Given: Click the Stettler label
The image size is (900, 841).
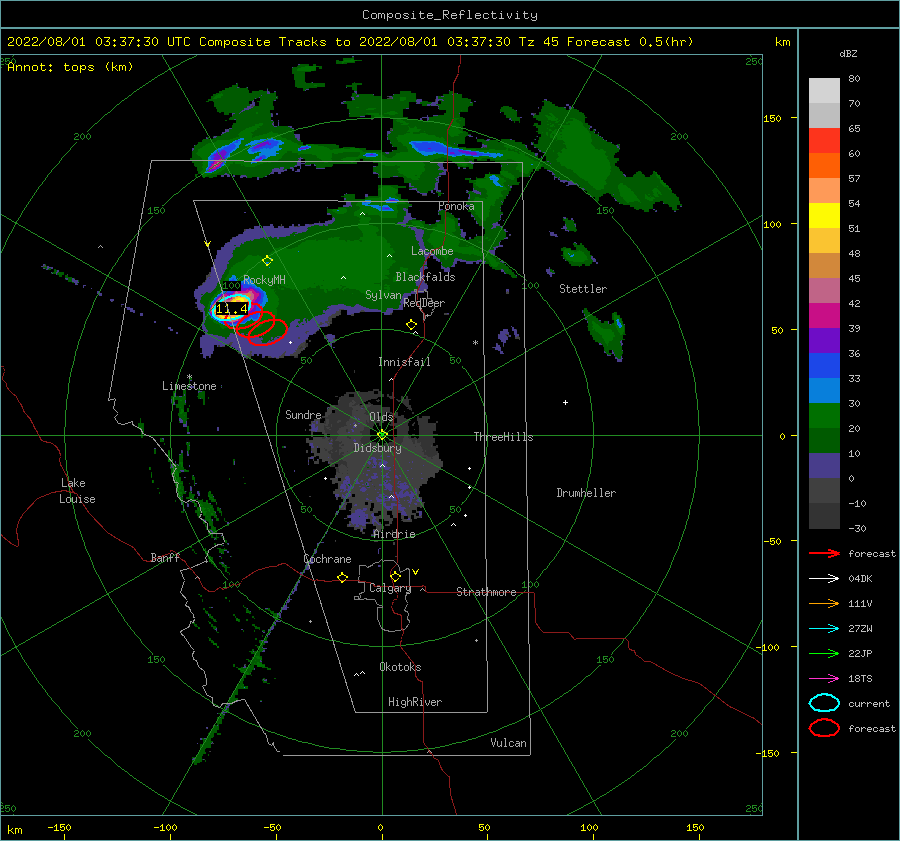Looking at the screenshot, I should [x=583, y=289].
